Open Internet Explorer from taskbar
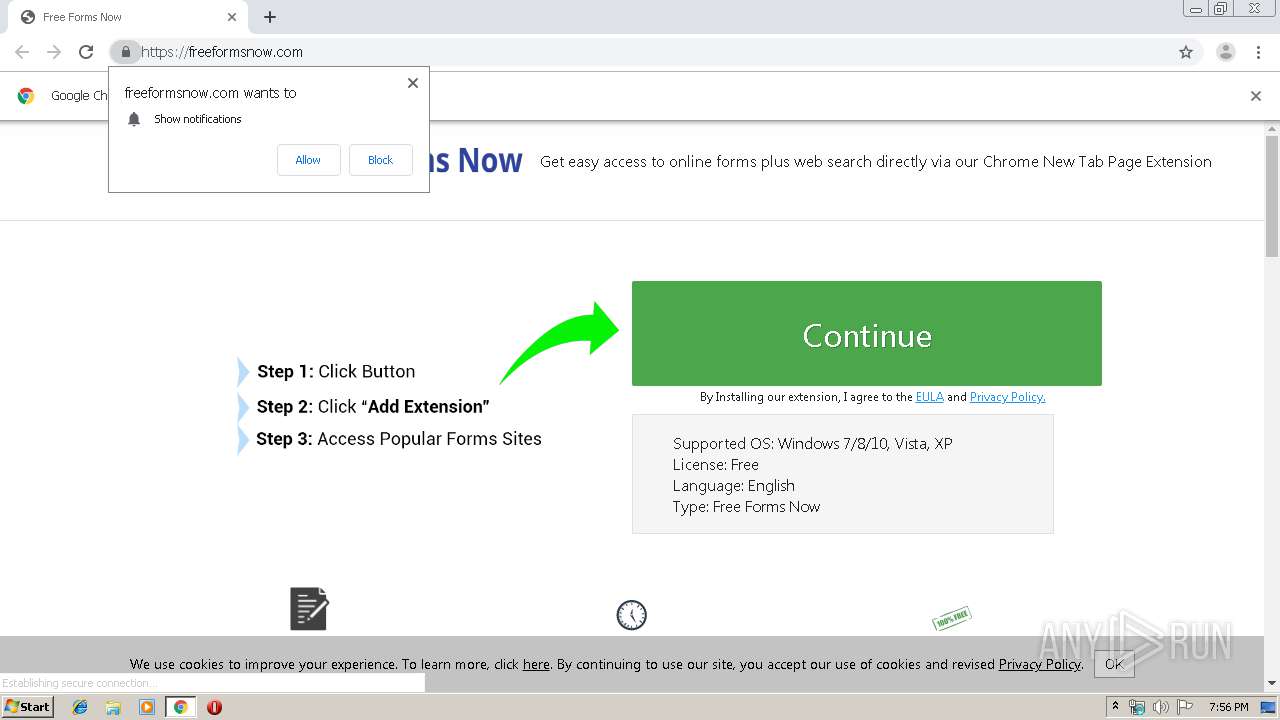 point(80,707)
